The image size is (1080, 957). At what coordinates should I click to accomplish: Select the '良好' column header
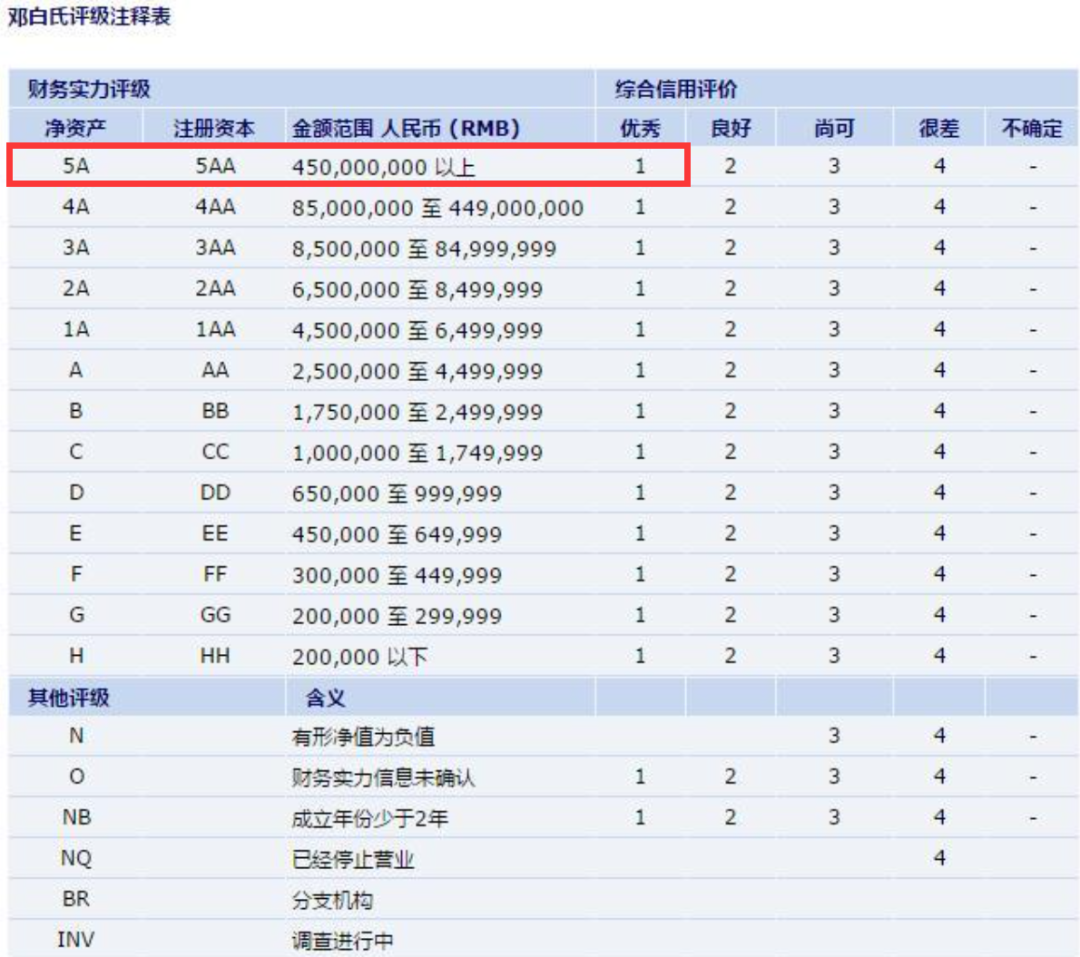[731, 127]
